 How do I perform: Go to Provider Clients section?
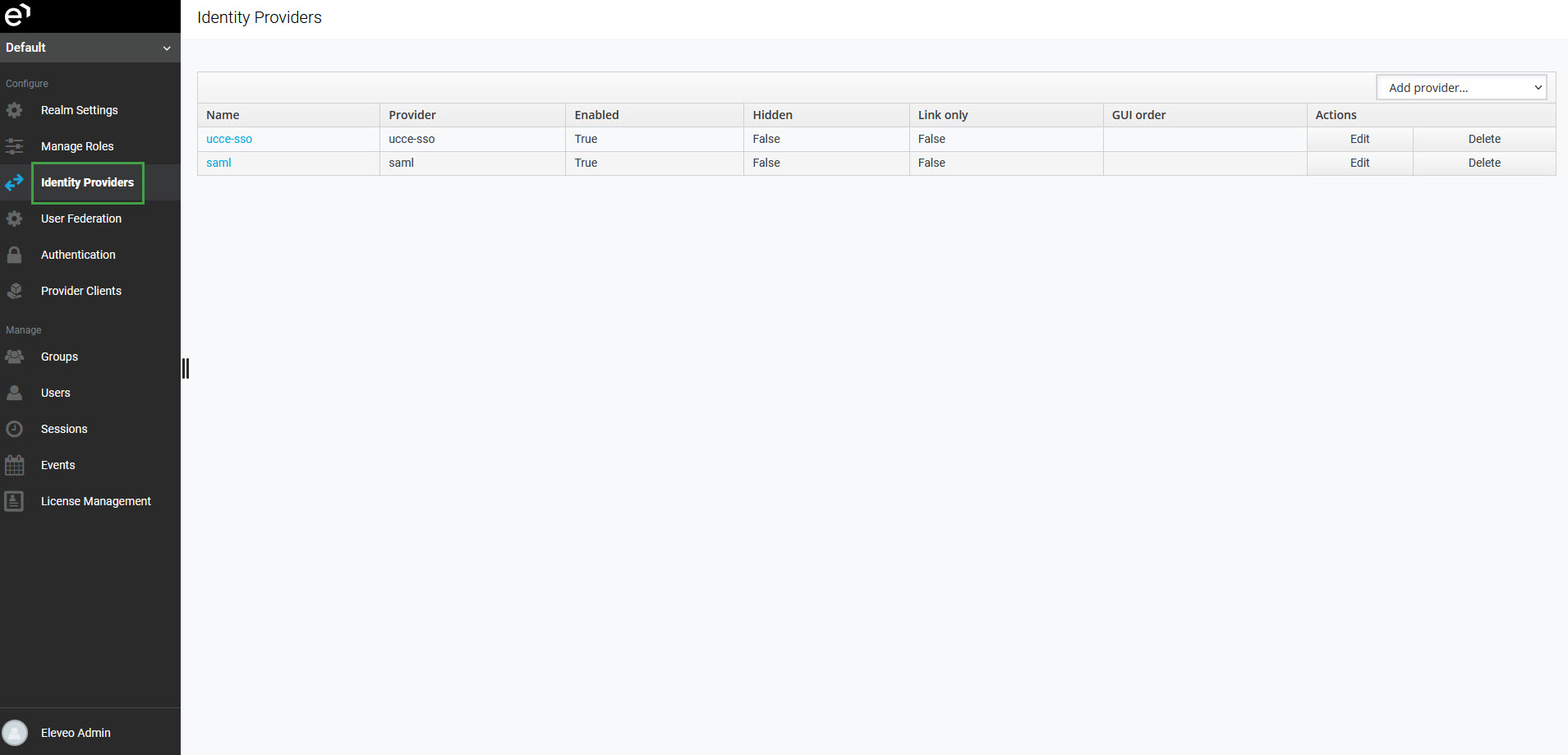click(x=81, y=291)
